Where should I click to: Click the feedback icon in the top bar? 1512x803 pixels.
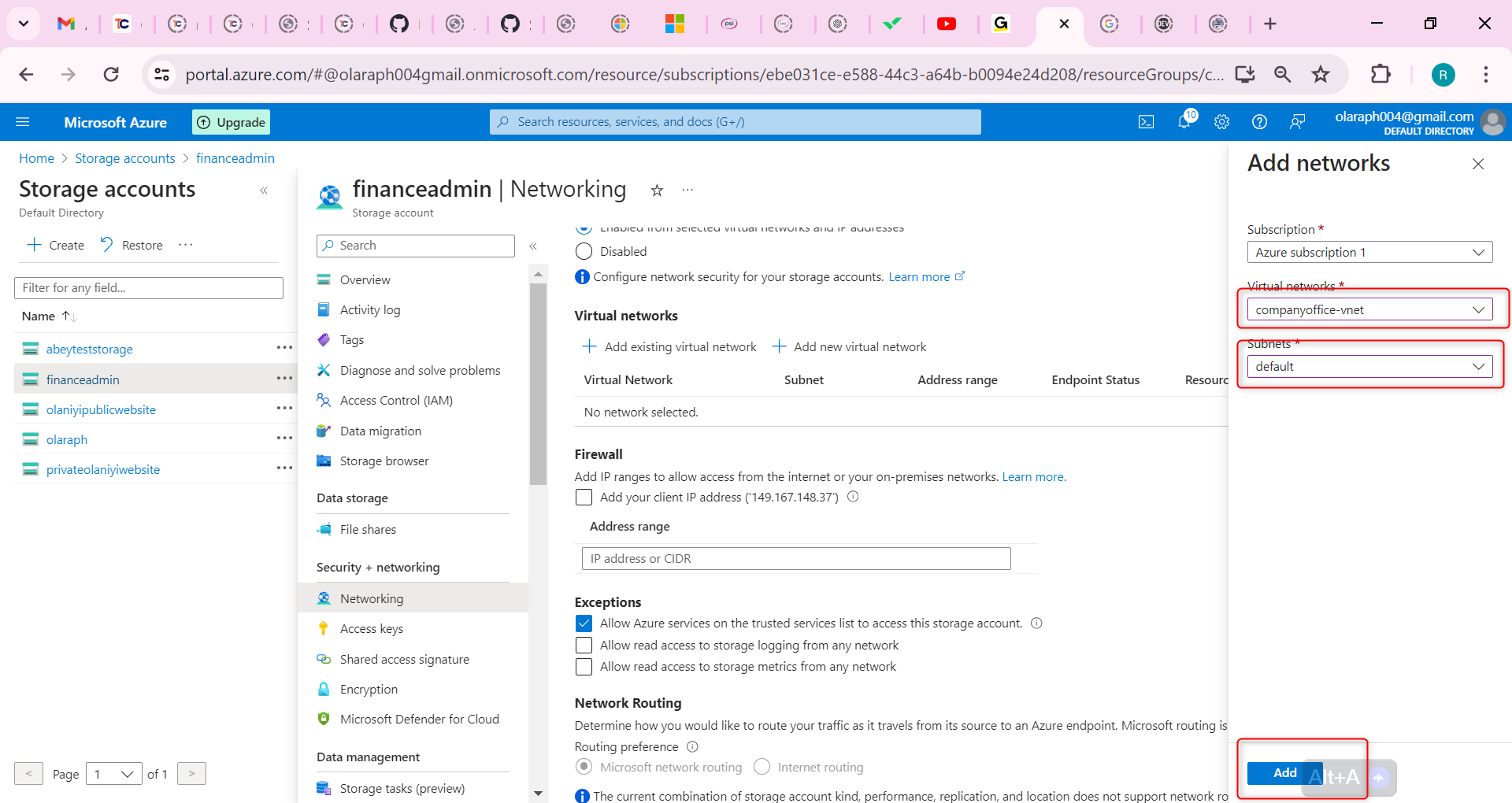[1297, 121]
